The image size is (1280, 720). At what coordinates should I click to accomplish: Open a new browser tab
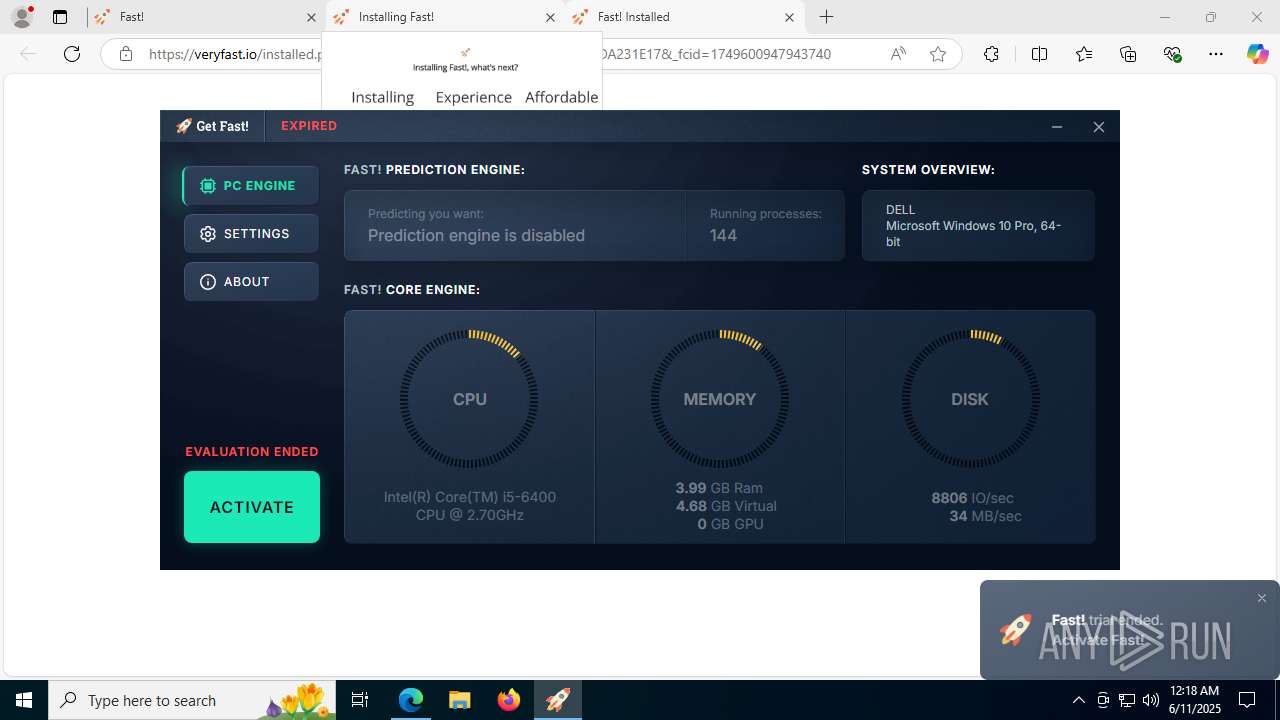826,17
